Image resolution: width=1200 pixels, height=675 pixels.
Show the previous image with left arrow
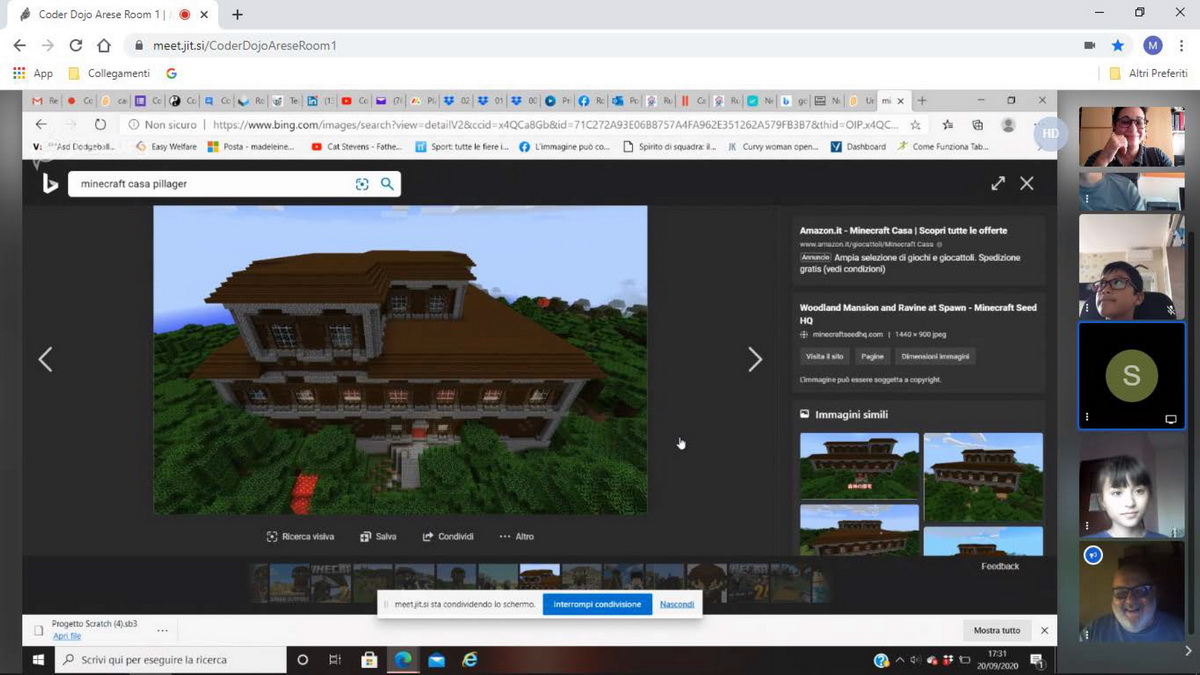45,360
